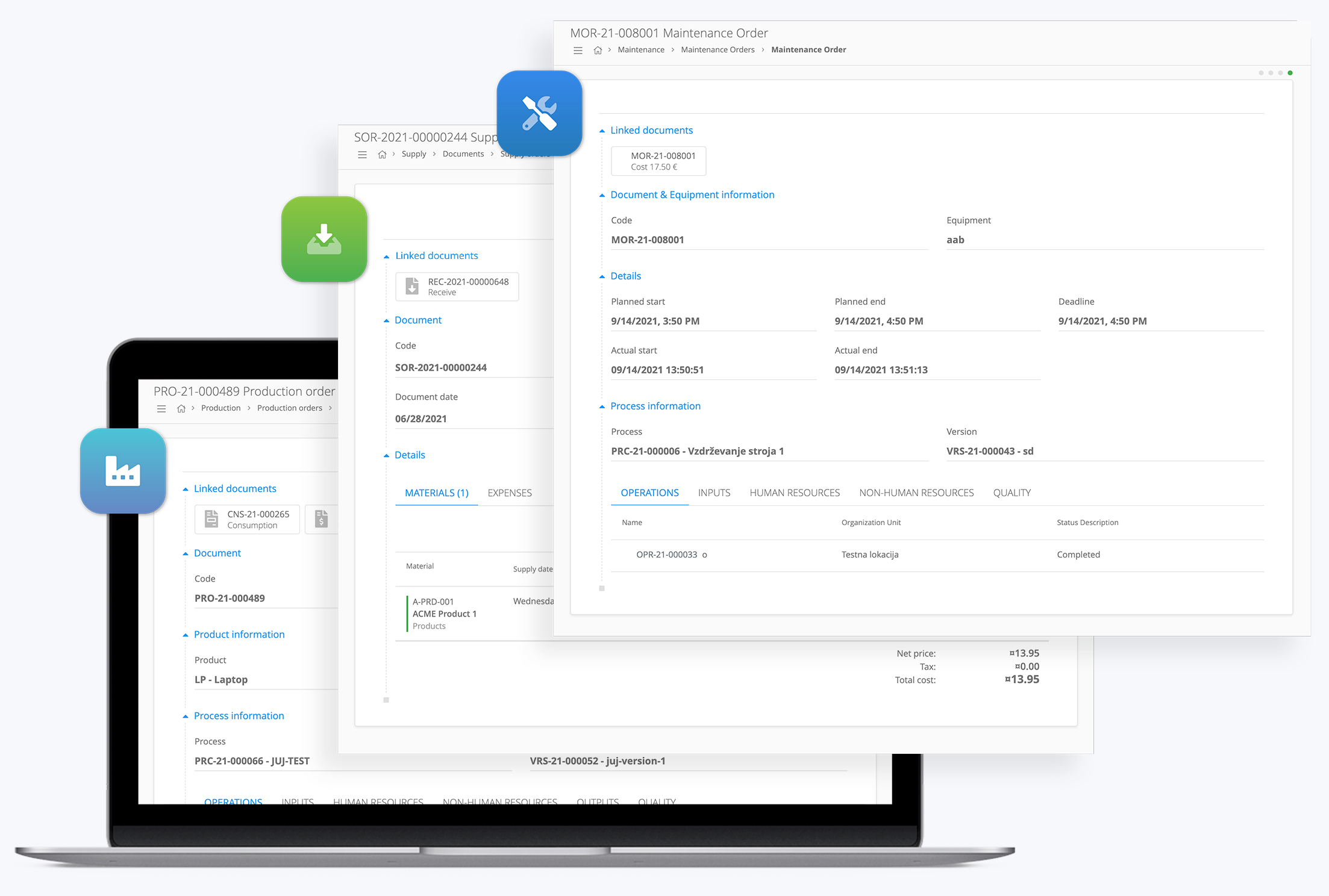This screenshot has height=896, width=1329.
Task: Click the invoice document icon beside CNS-21-000265
Action: 322,519
